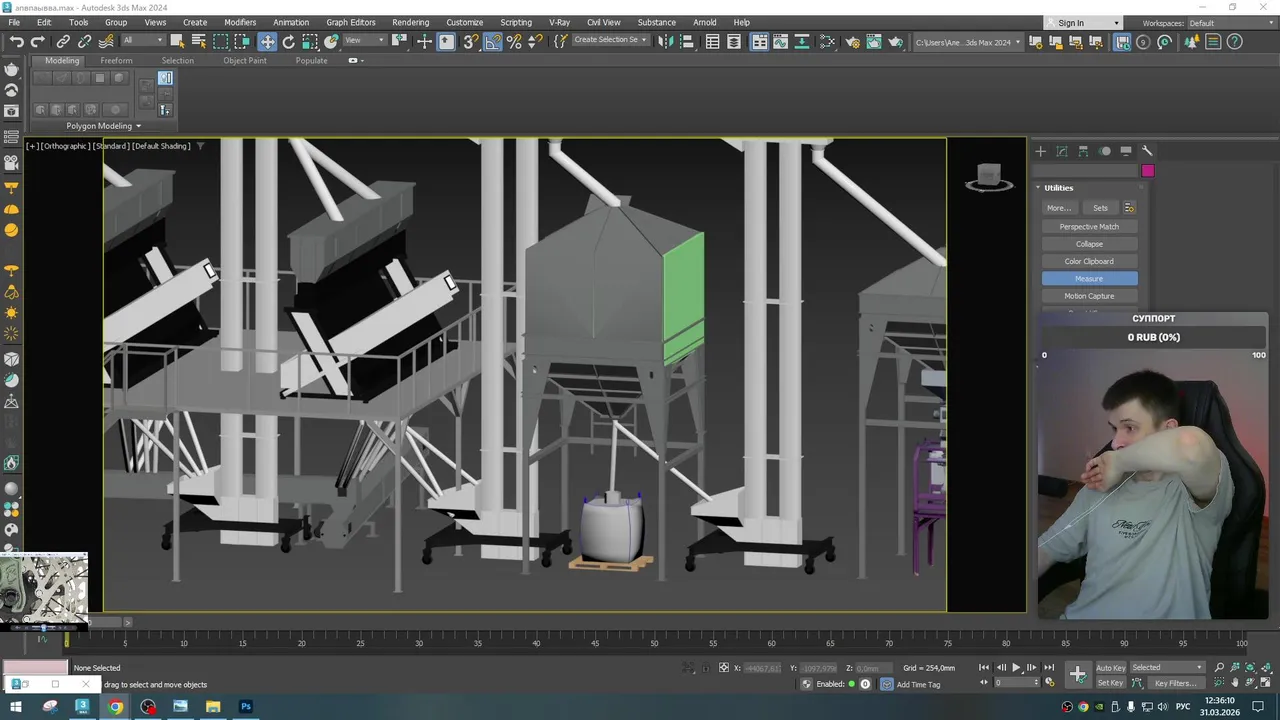Open the Select by Name dialog
The width and height of the screenshot is (1280, 720).
tap(198, 42)
